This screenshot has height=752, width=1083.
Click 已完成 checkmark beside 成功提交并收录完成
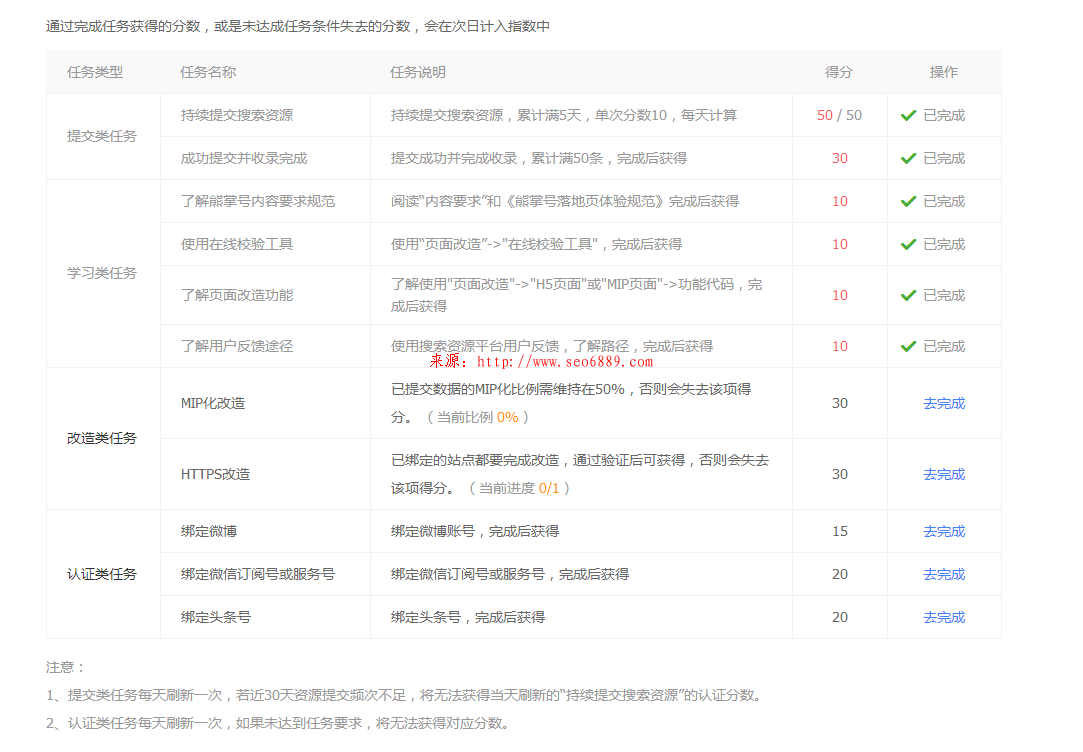point(908,158)
